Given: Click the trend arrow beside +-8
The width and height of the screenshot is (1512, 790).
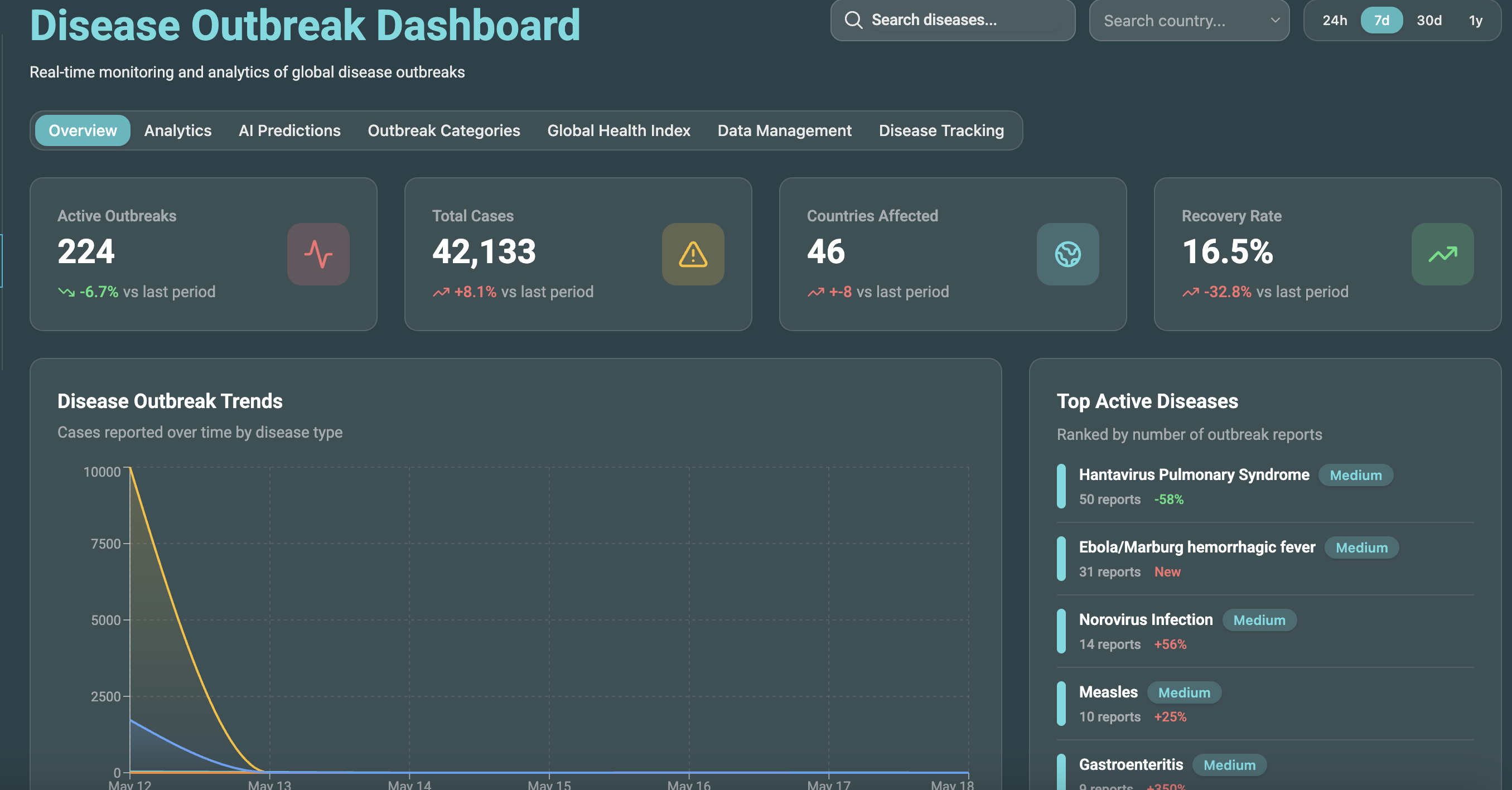Looking at the screenshot, I should 815,292.
